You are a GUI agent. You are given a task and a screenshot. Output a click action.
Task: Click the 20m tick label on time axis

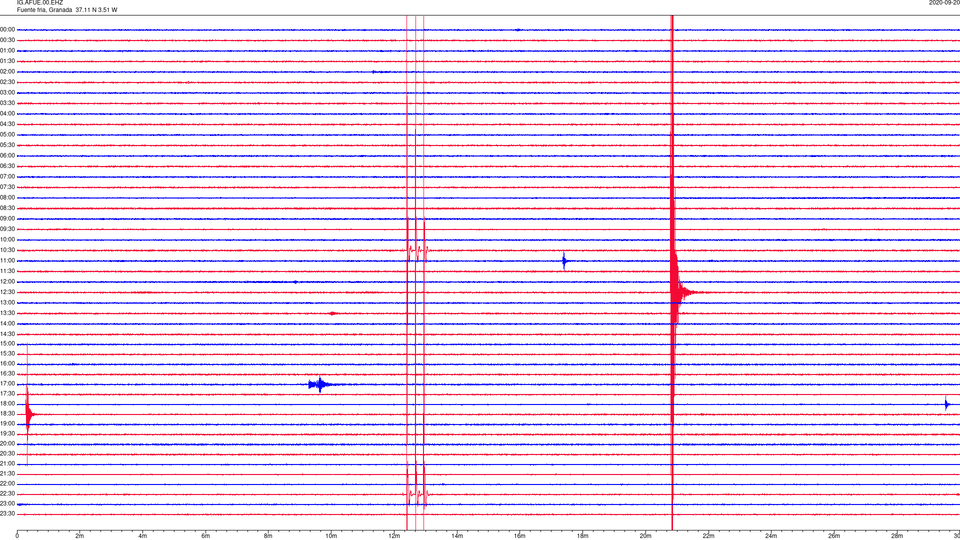click(645, 536)
